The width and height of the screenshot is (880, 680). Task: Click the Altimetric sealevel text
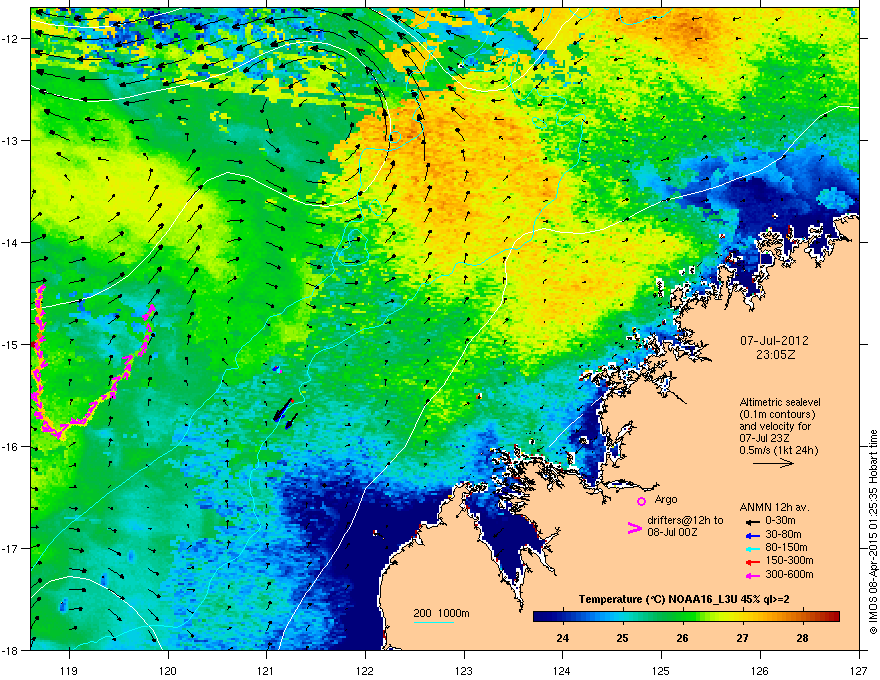click(780, 402)
